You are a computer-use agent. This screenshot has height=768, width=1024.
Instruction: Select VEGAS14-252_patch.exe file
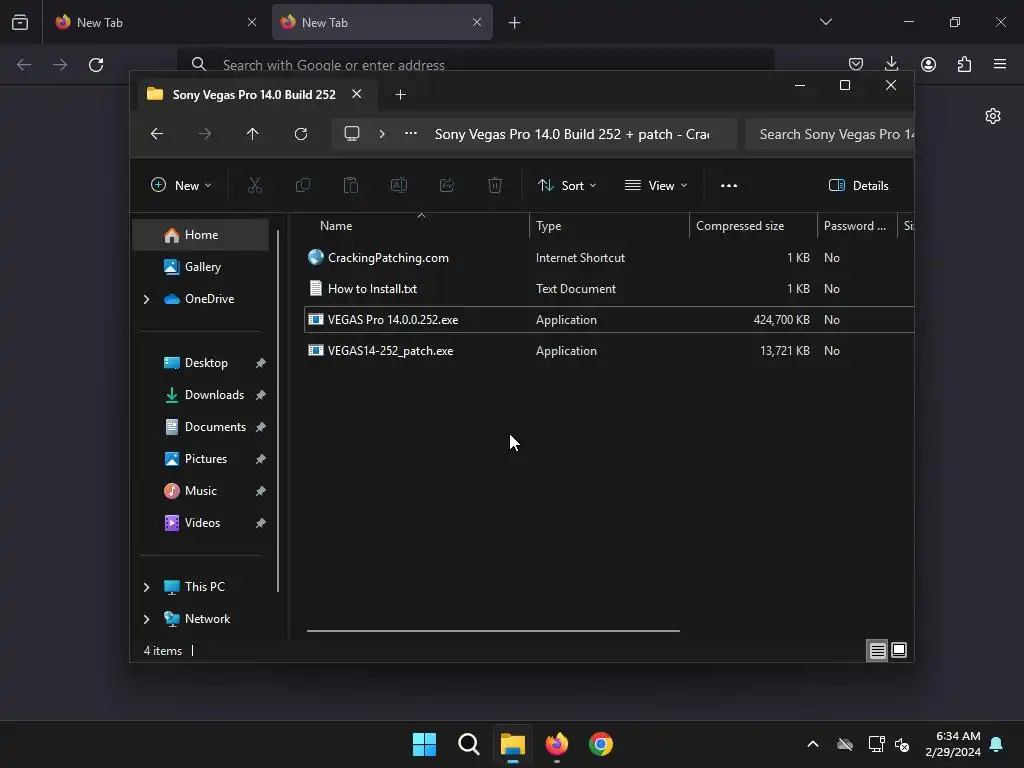coord(609,351)
